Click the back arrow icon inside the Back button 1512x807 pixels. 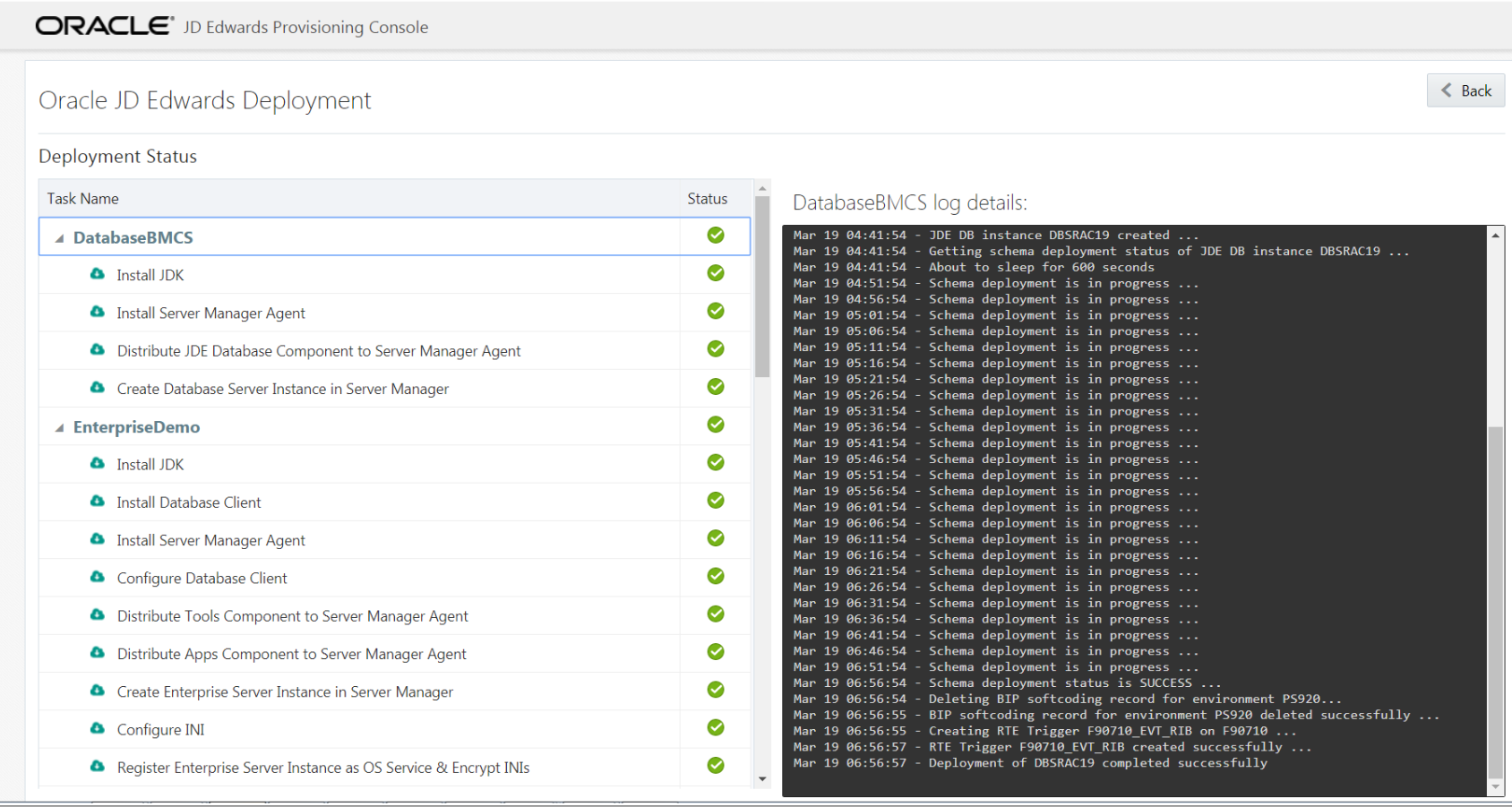(x=1446, y=90)
